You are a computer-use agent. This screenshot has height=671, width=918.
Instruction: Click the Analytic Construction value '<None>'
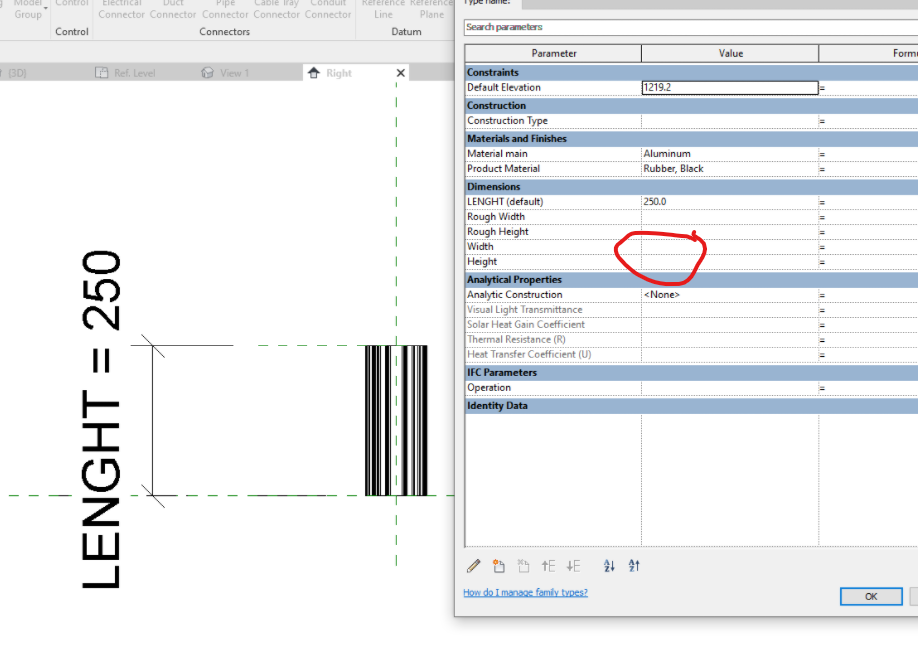(662, 295)
